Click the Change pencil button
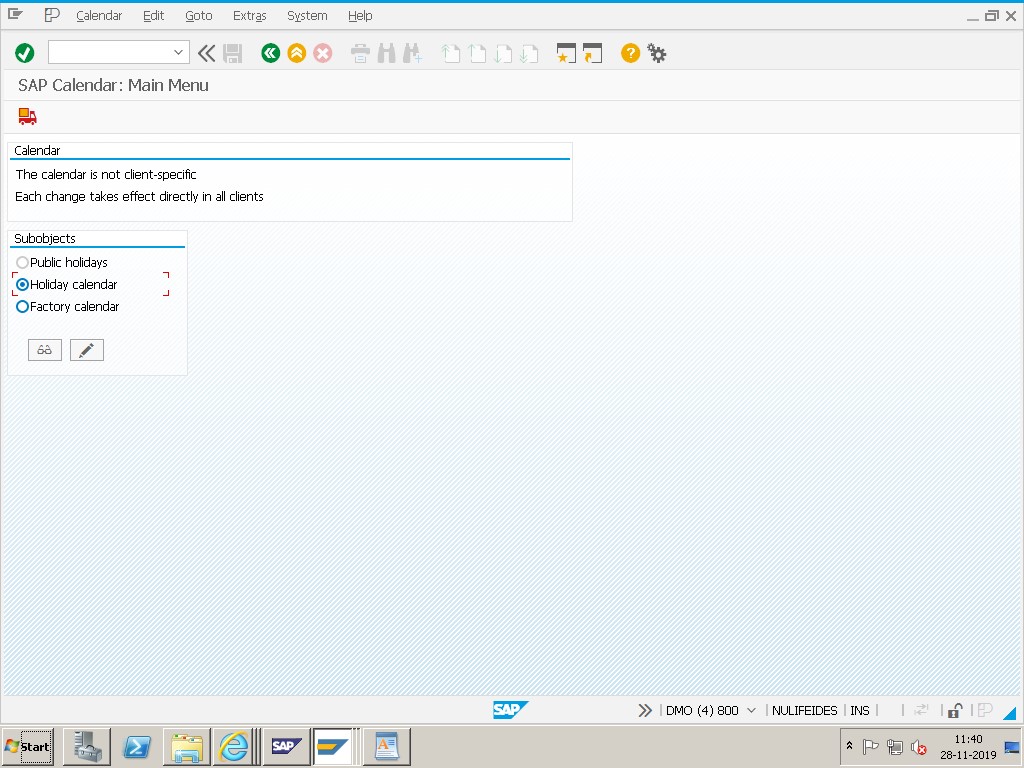 [x=87, y=350]
